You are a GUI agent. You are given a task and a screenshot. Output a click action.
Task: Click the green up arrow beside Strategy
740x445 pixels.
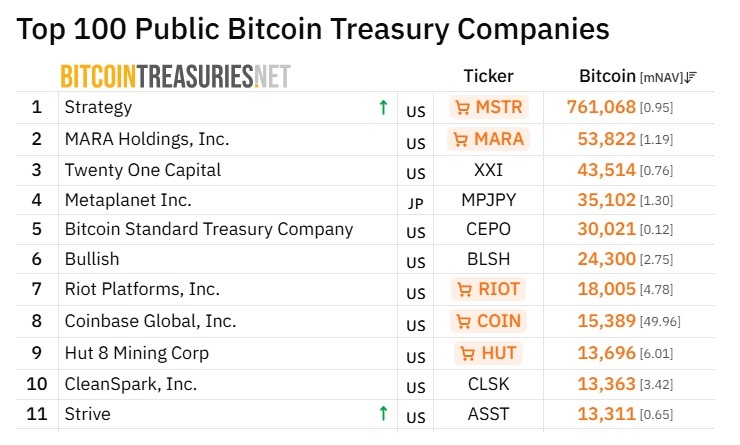click(383, 107)
